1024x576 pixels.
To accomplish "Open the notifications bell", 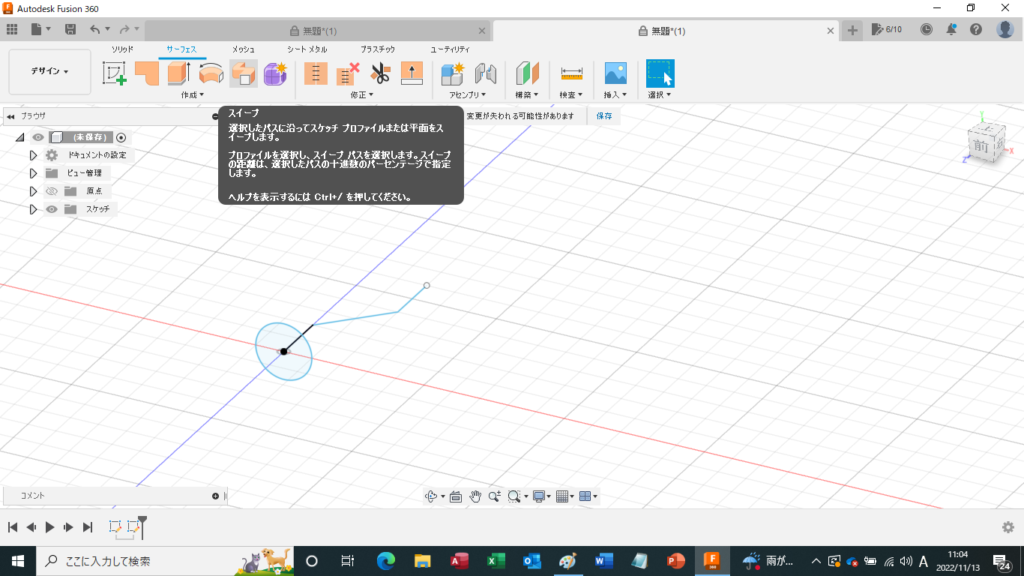I will [952, 29].
